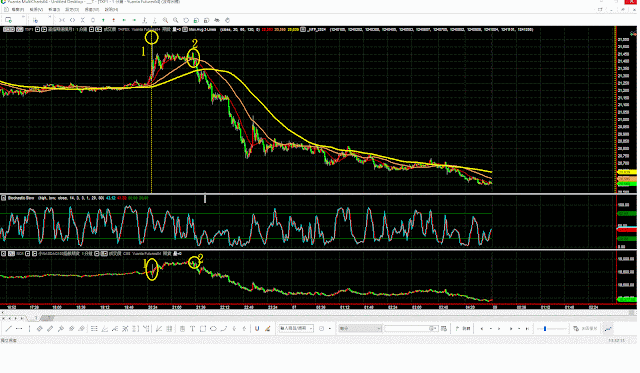Click the compress bar spacing icon
This screenshot has height=373, width=640.
coord(62,20)
